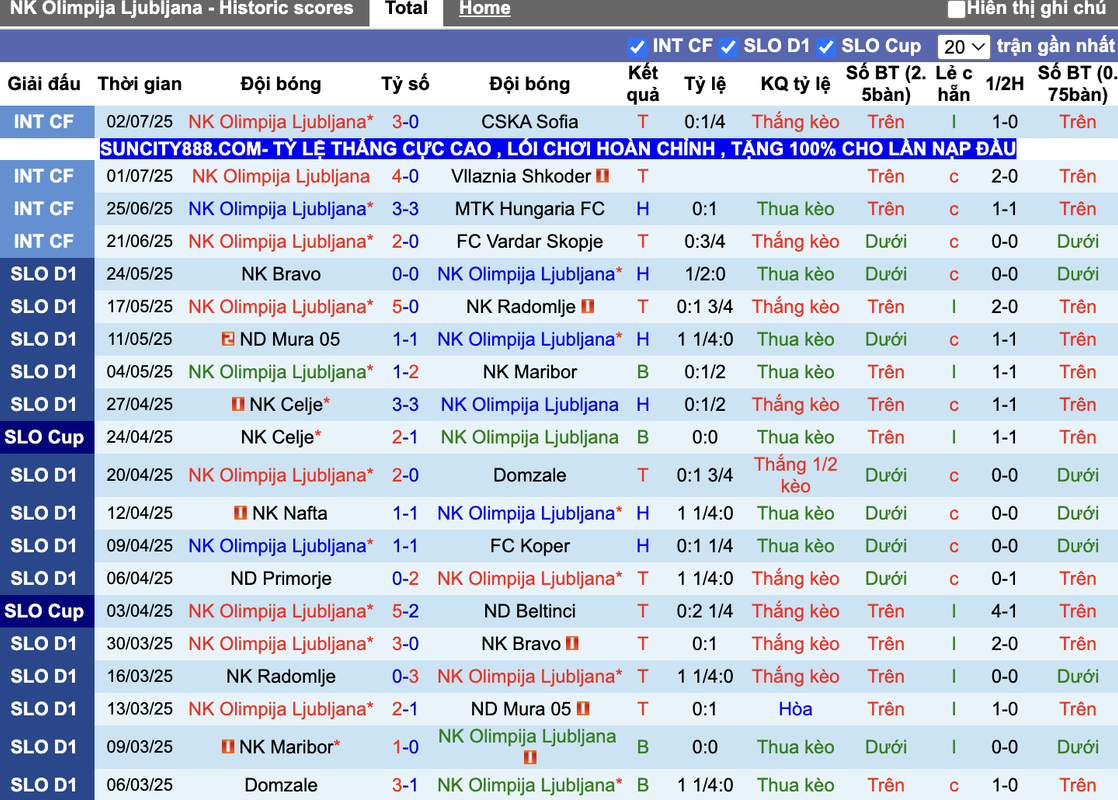Click the Giải đấu column header
1118x800 pixels.
[44, 84]
